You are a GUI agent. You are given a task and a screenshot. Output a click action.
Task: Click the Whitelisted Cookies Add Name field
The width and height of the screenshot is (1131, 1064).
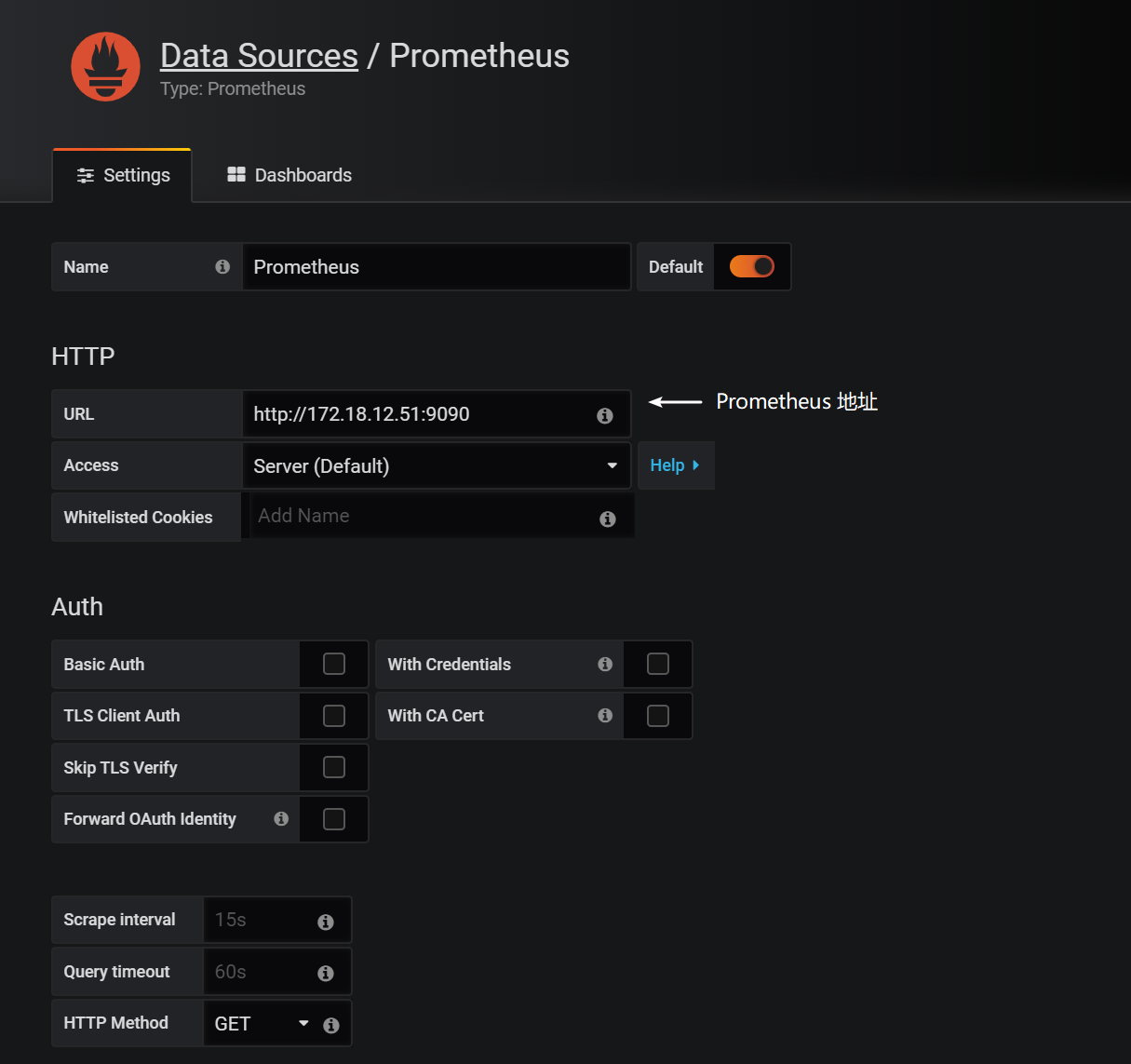pos(442,517)
